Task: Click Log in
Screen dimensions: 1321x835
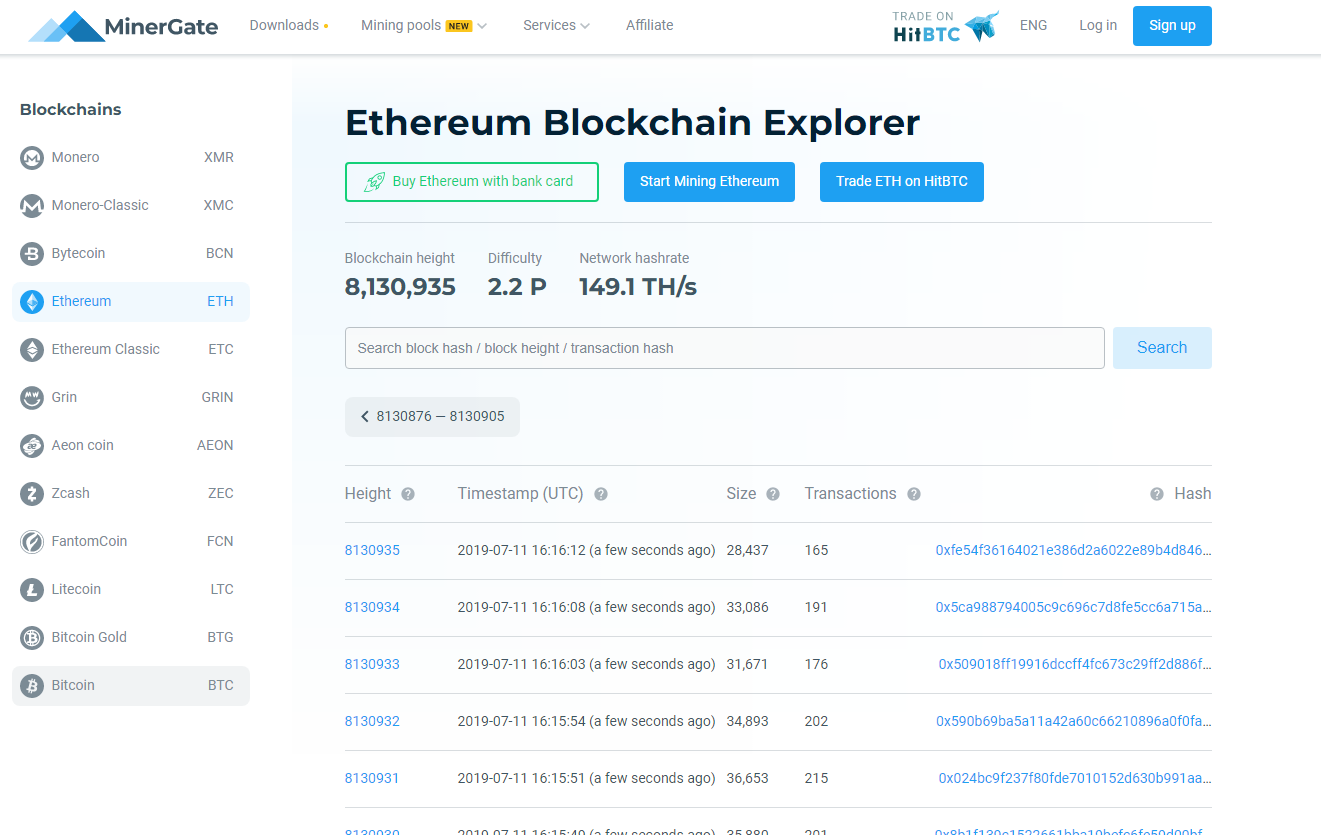Action: 1098,26
